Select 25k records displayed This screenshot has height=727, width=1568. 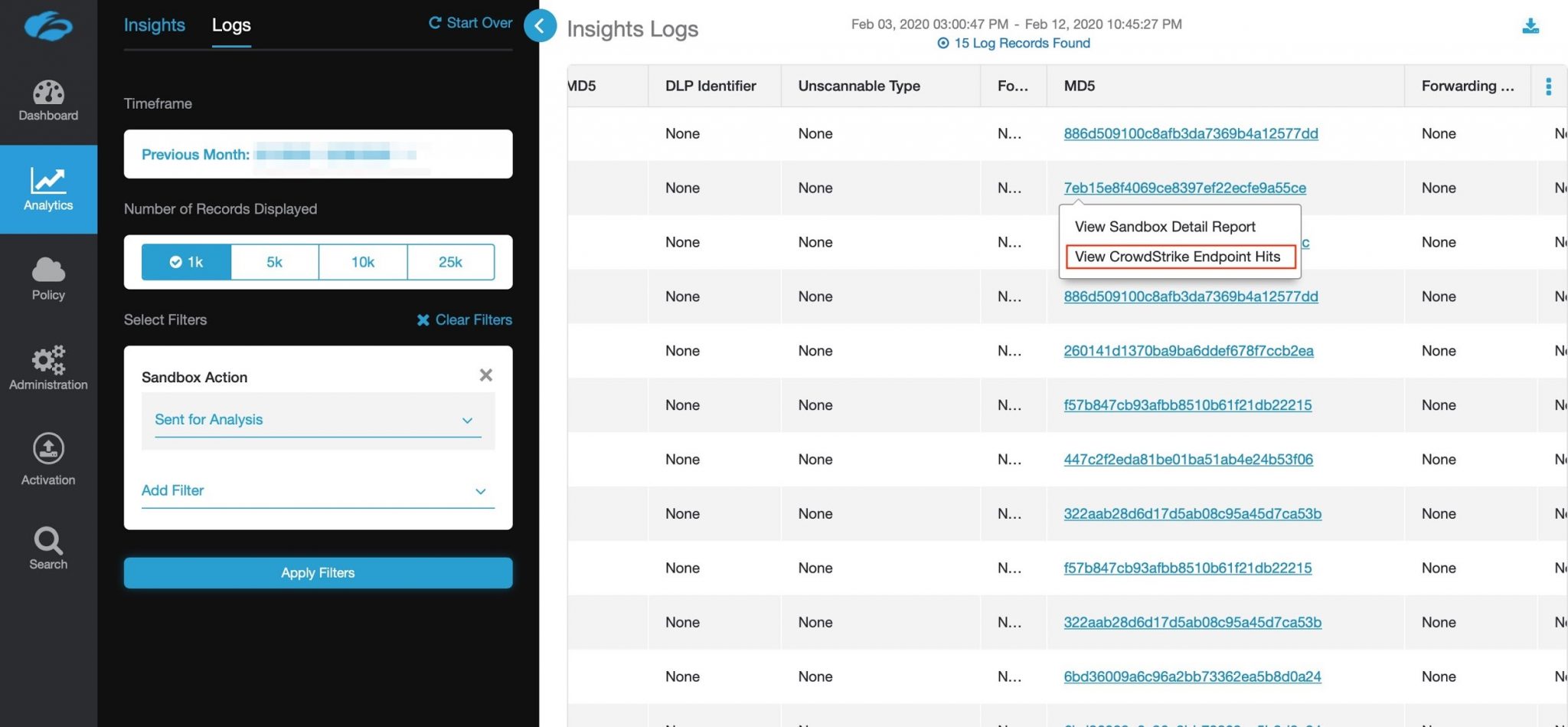pyautogui.click(x=451, y=262)
